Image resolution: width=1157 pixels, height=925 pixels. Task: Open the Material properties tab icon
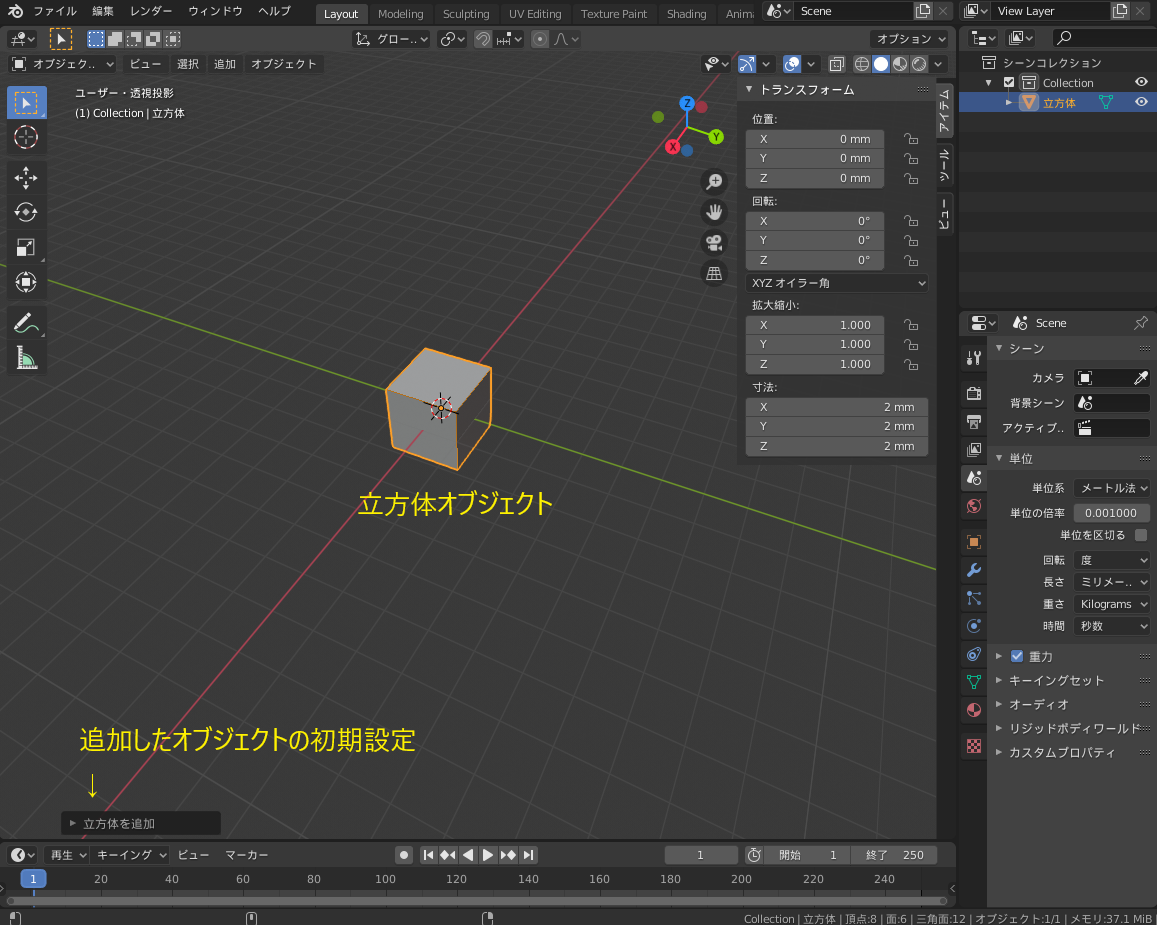pos(974,710)
